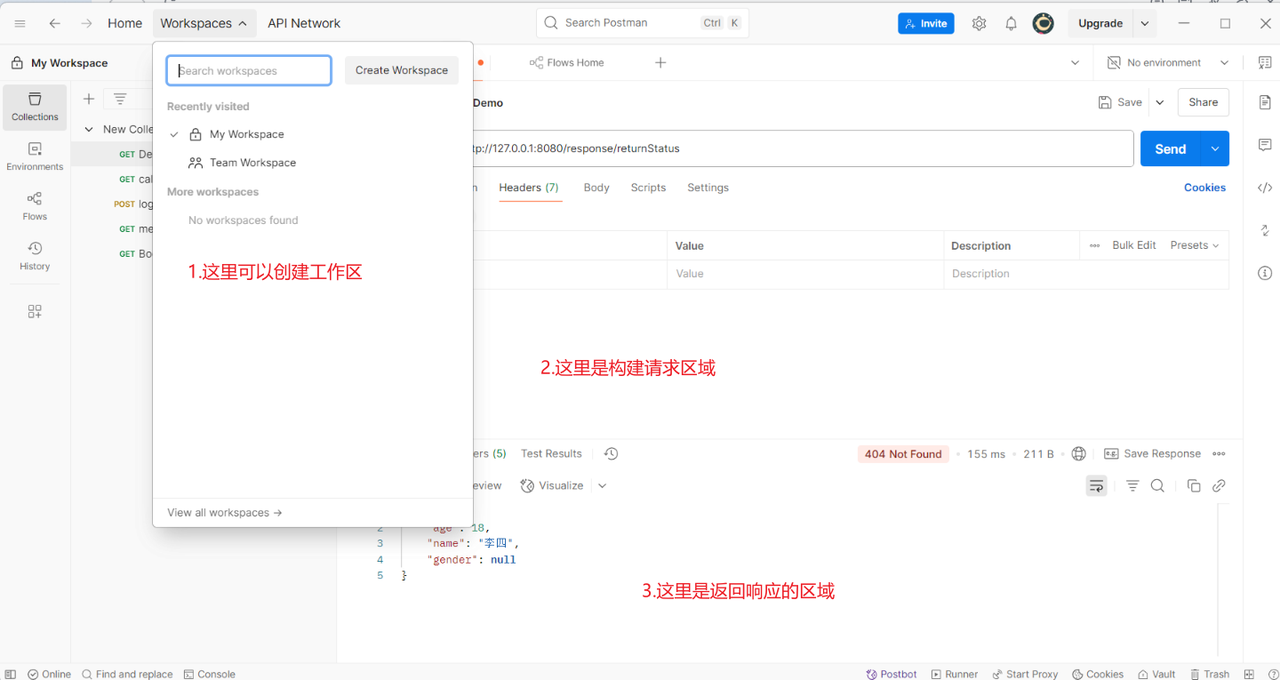Switch to the Body tab

(596, 188)
